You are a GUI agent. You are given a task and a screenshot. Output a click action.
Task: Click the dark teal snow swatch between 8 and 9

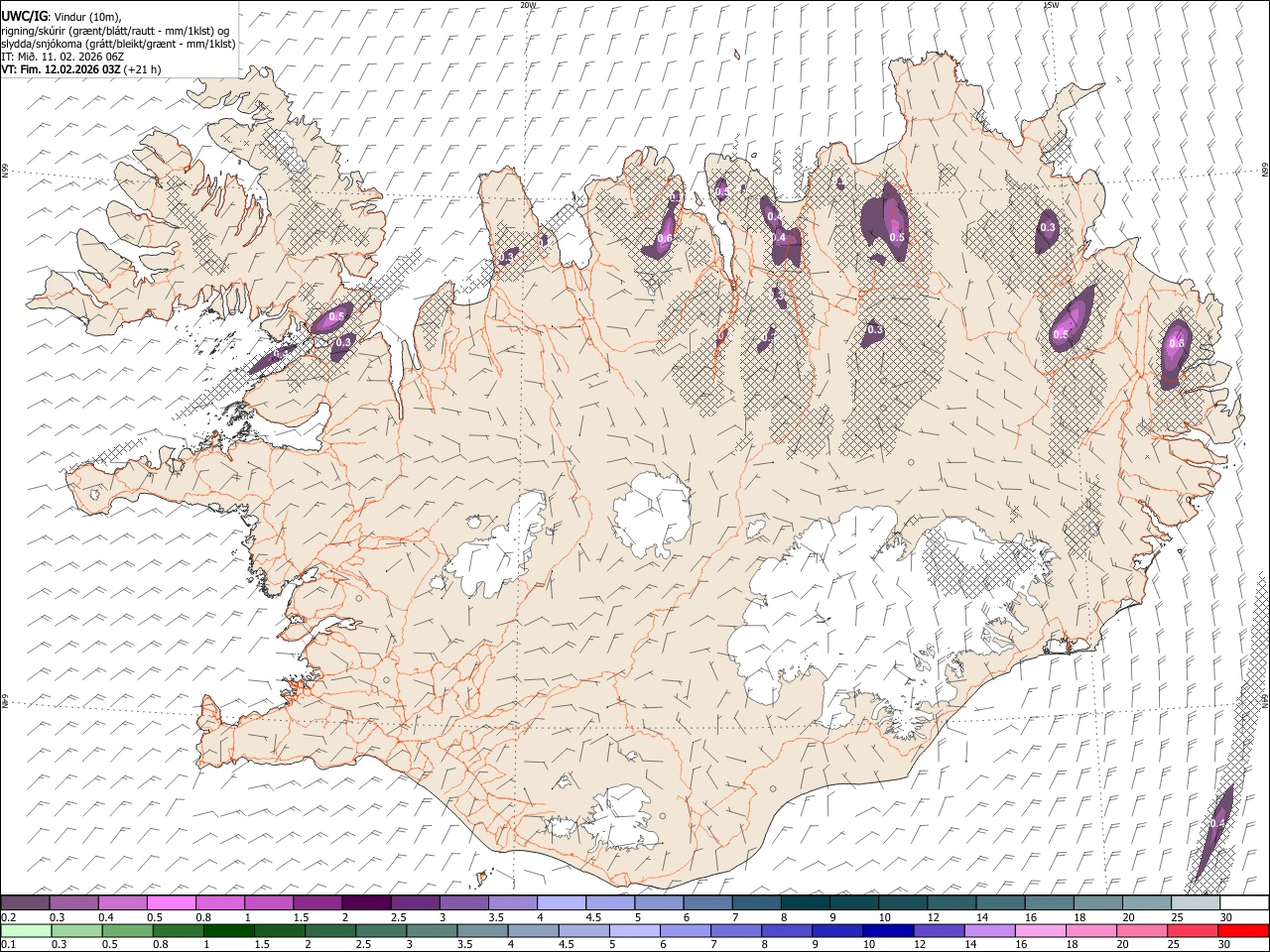(805, 902)
